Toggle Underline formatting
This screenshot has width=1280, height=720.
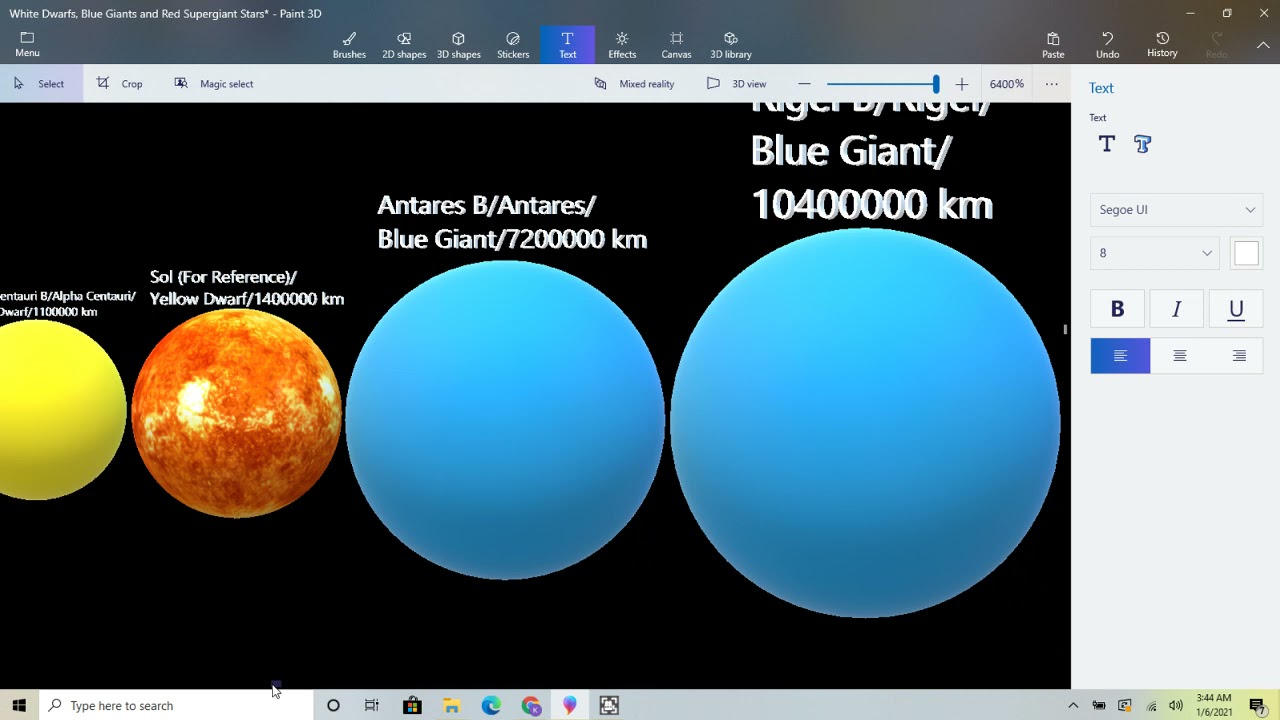pyautogui.click(x=1236, y=310)
